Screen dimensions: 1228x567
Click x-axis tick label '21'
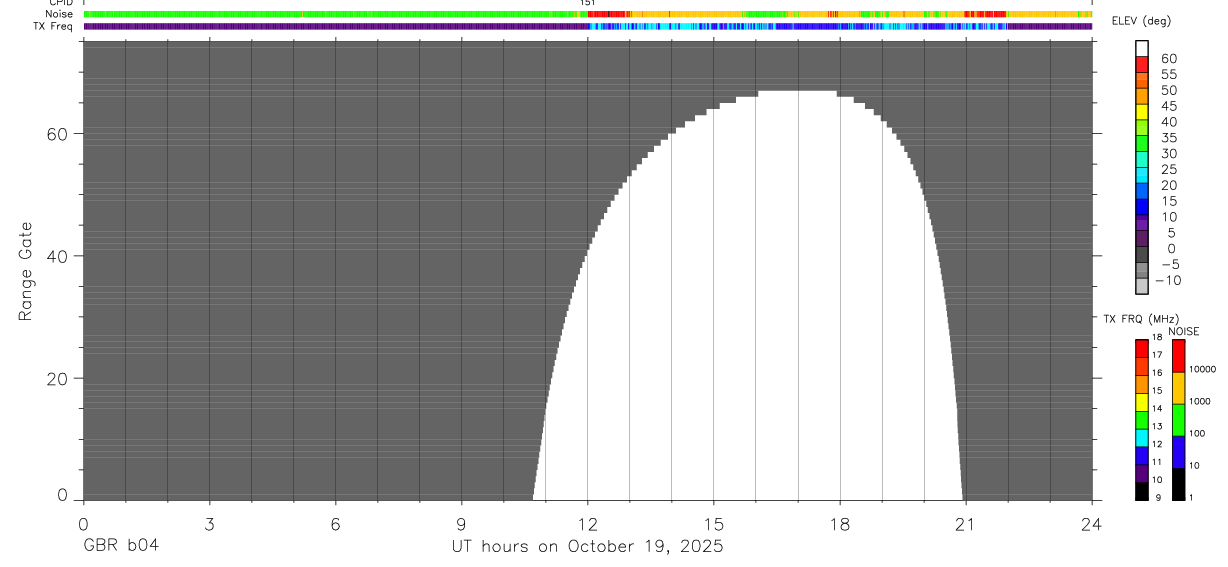coord(966,523)
